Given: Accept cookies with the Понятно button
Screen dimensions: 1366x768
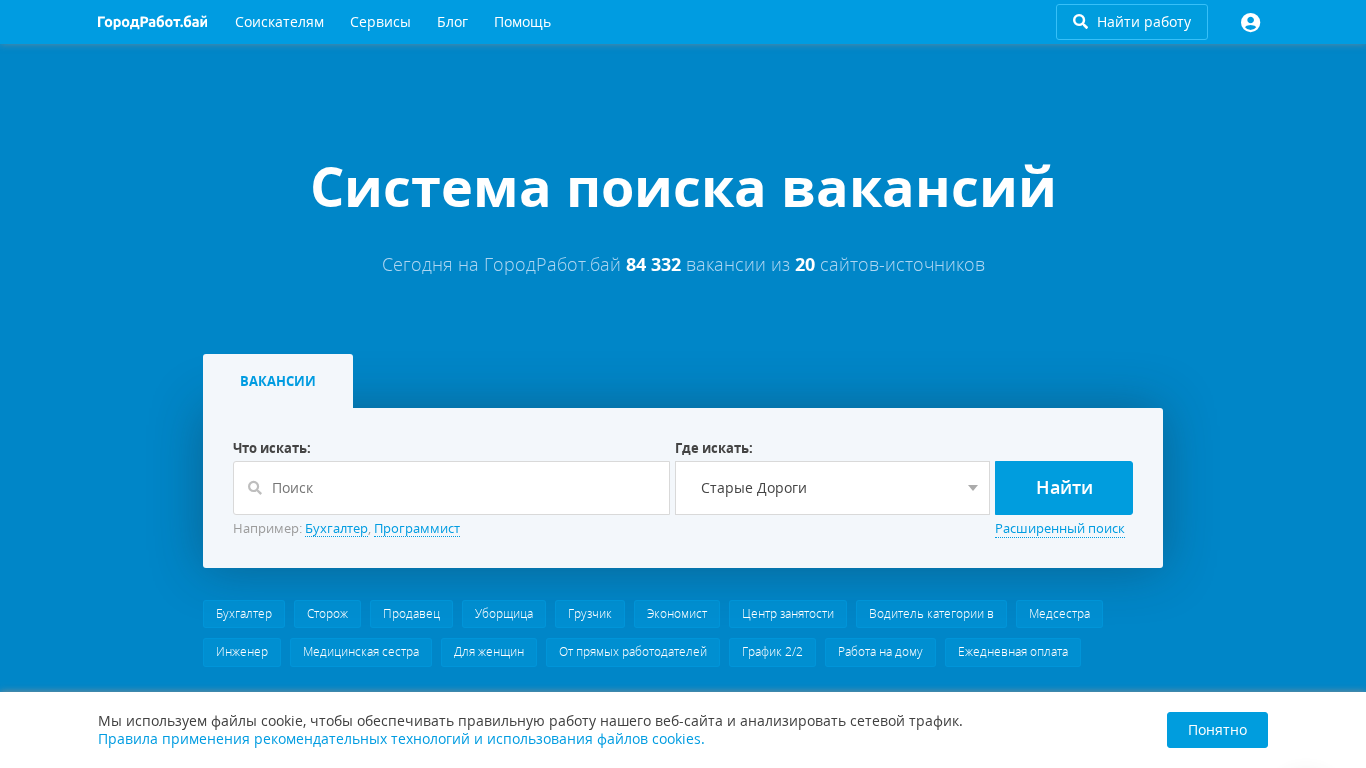Looking at the screenshot, I should pyautogui.click(x=1217, y=730).
